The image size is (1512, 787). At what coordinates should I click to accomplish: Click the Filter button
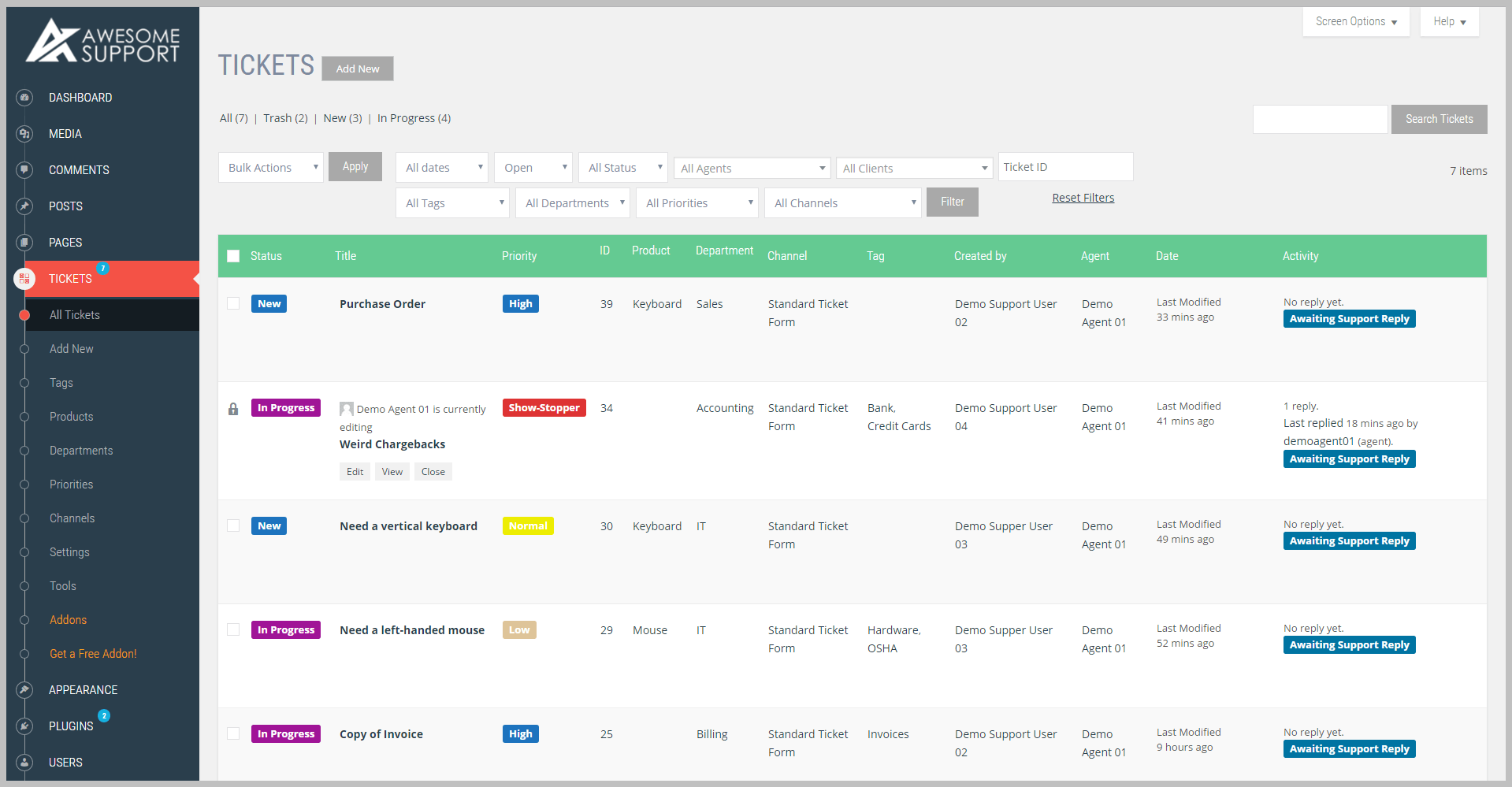tap(953, 202)
